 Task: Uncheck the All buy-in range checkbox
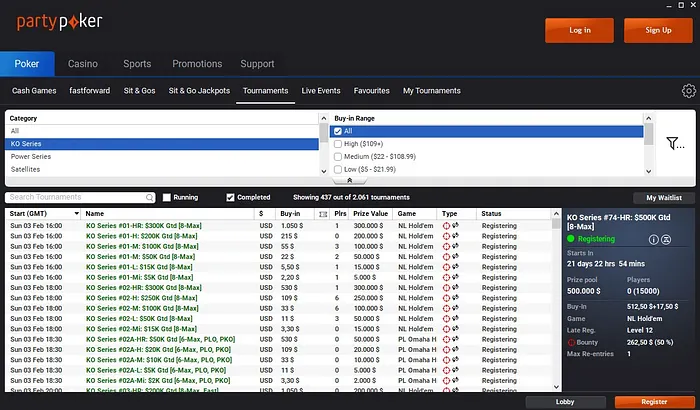pyautogui.click(x=338, y=131)
